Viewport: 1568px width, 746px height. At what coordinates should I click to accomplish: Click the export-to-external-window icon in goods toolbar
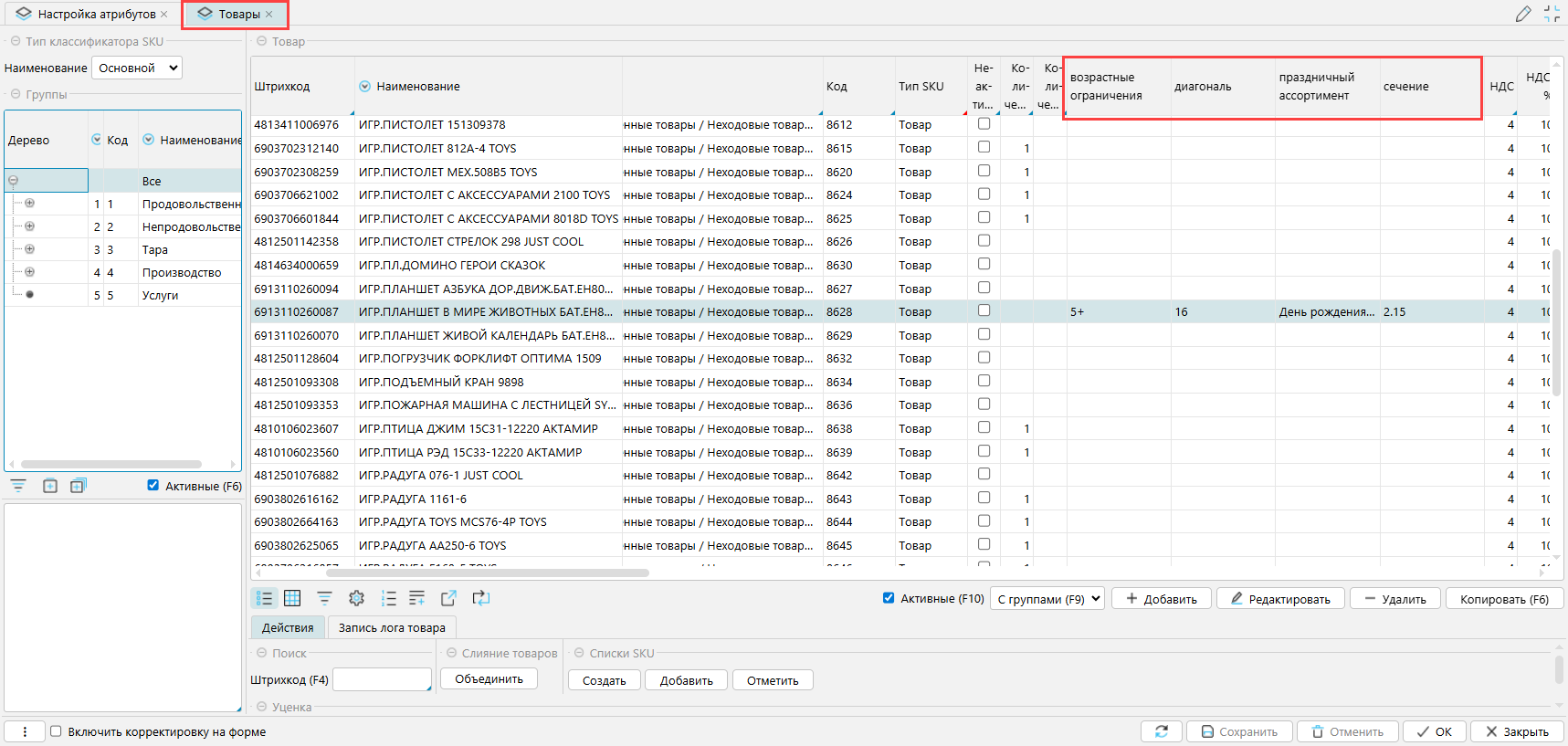tap(448, 598)
